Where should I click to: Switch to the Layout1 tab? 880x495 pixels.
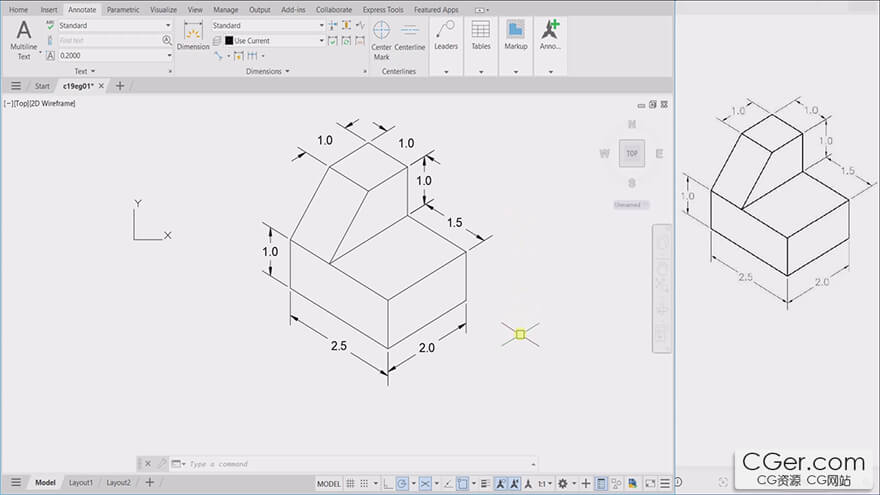(81, 482)
